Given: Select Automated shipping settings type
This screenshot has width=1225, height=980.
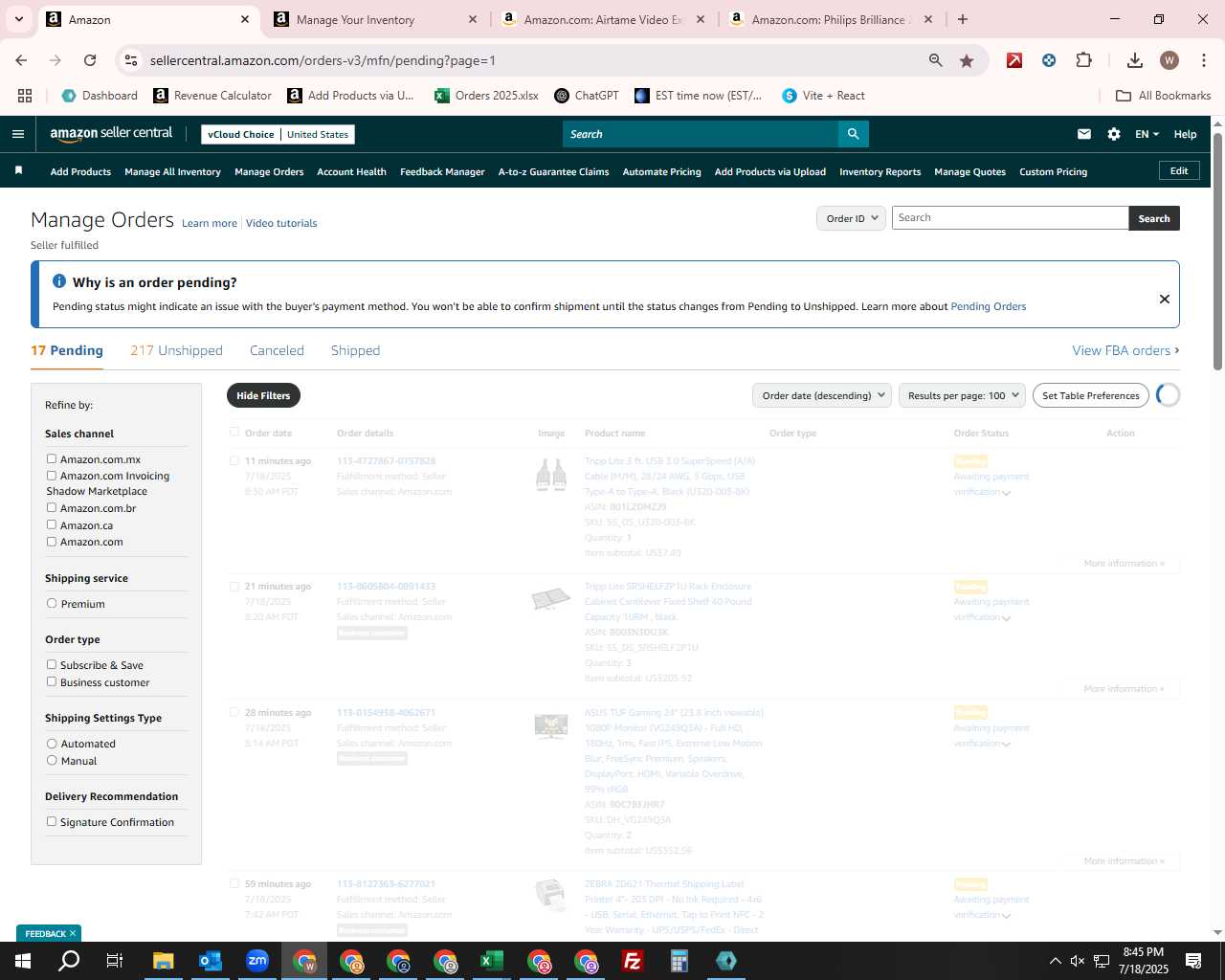Looking at the screenshot, I should tap(52, 743).
